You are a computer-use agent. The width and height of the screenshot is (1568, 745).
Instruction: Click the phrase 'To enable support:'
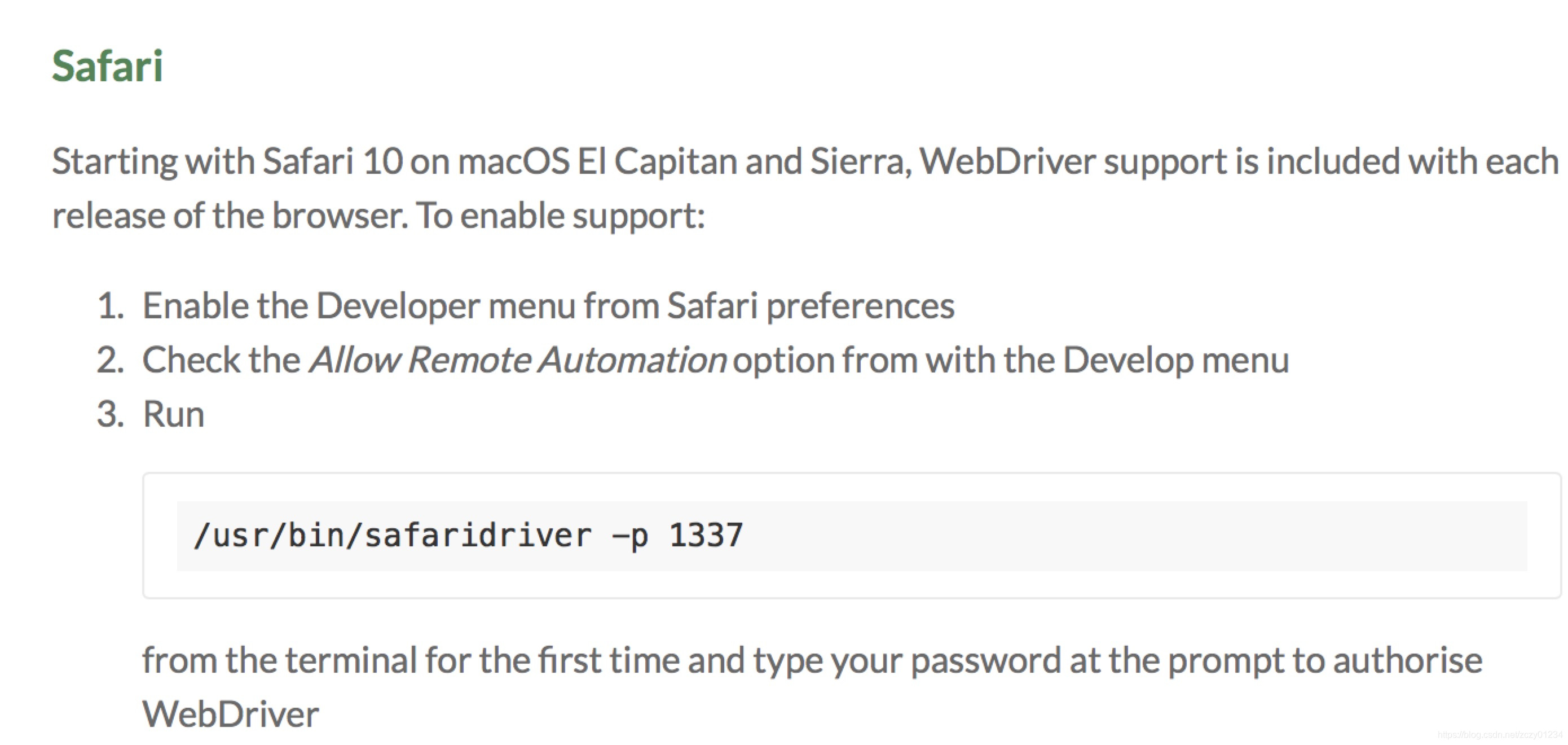tap(561, 216)
